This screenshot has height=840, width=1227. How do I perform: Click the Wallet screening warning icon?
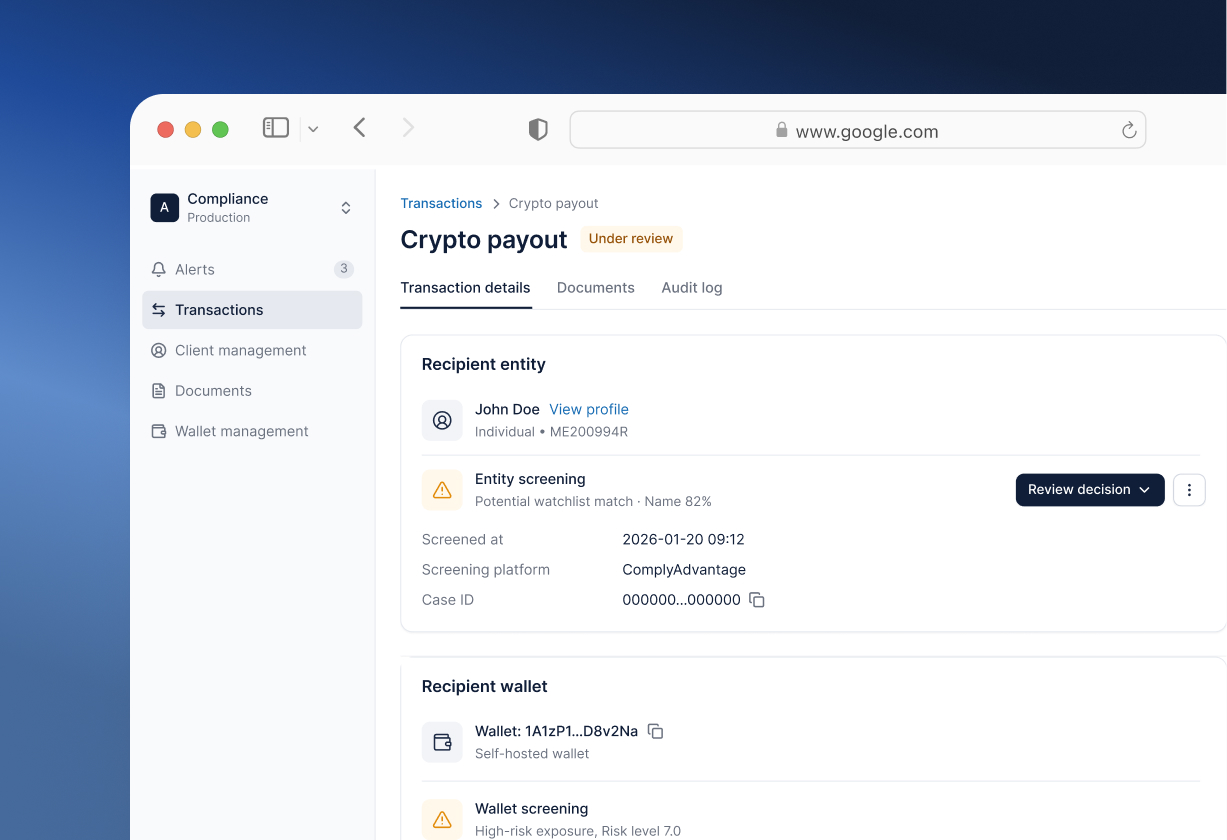pyautogui.click(x=442, y=819)
